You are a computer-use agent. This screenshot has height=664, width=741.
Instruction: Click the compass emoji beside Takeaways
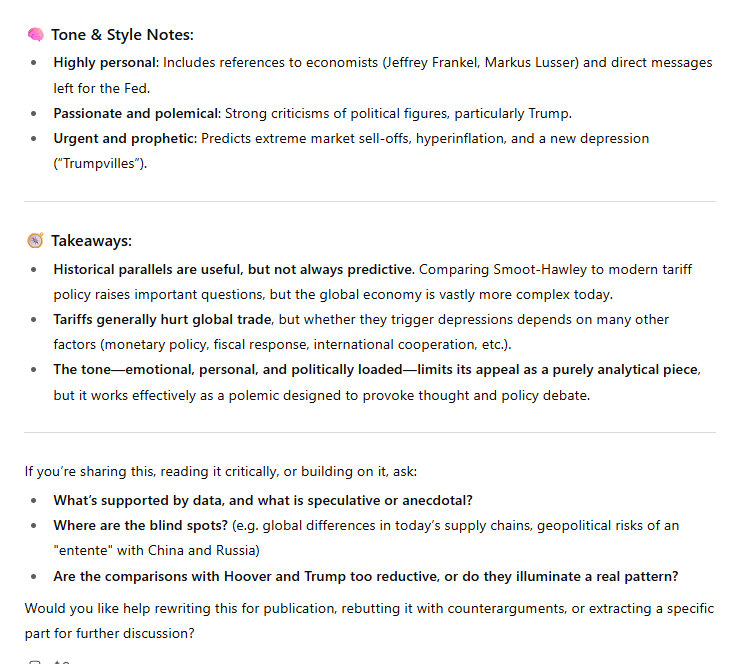pos(35,241)
